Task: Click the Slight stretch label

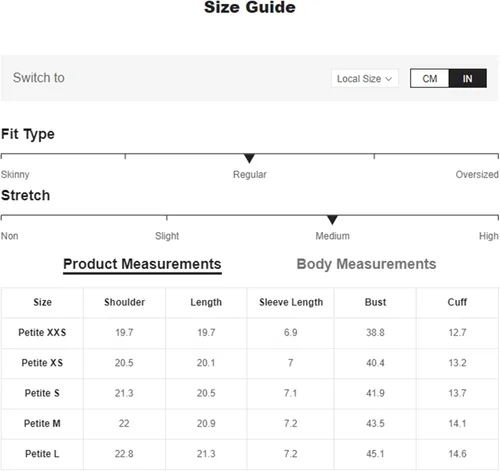Action: coord(167,236)
